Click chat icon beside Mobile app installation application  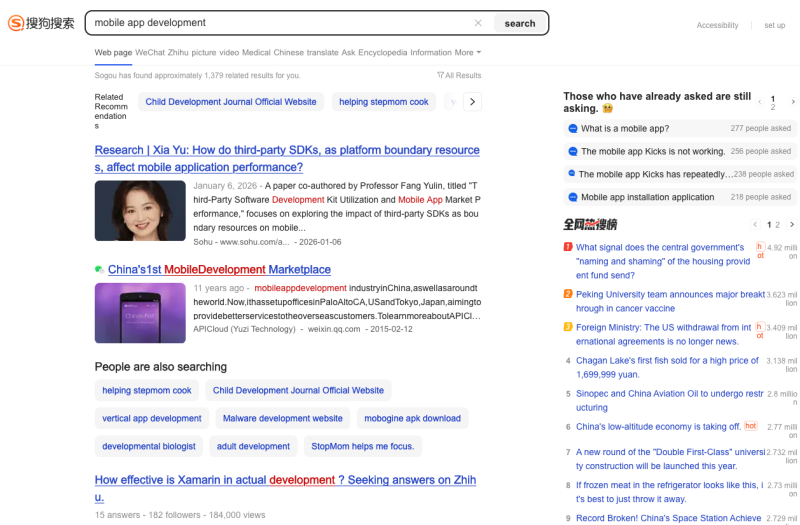(x=573, y=197)
